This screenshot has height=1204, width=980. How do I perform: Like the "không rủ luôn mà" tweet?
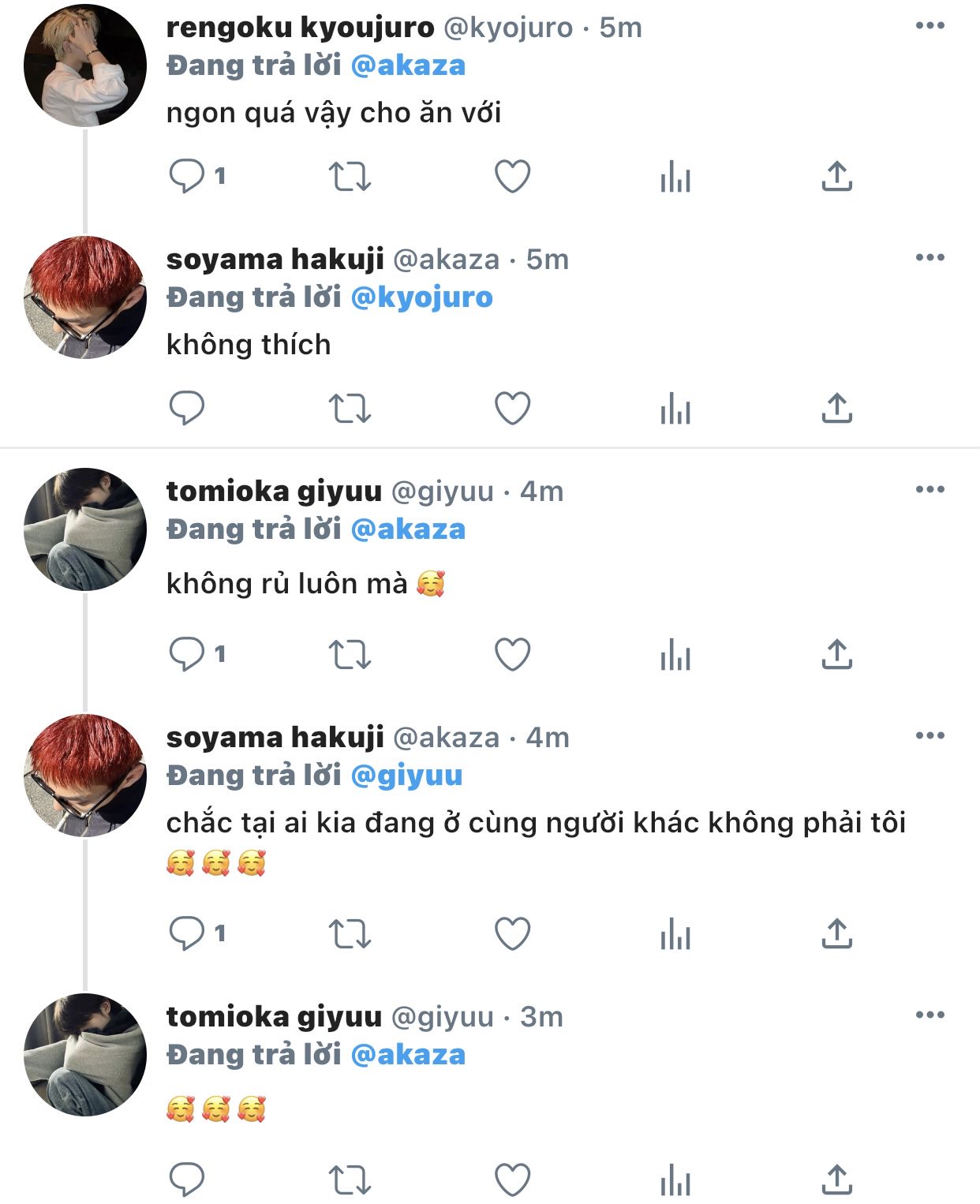[512, 654]
